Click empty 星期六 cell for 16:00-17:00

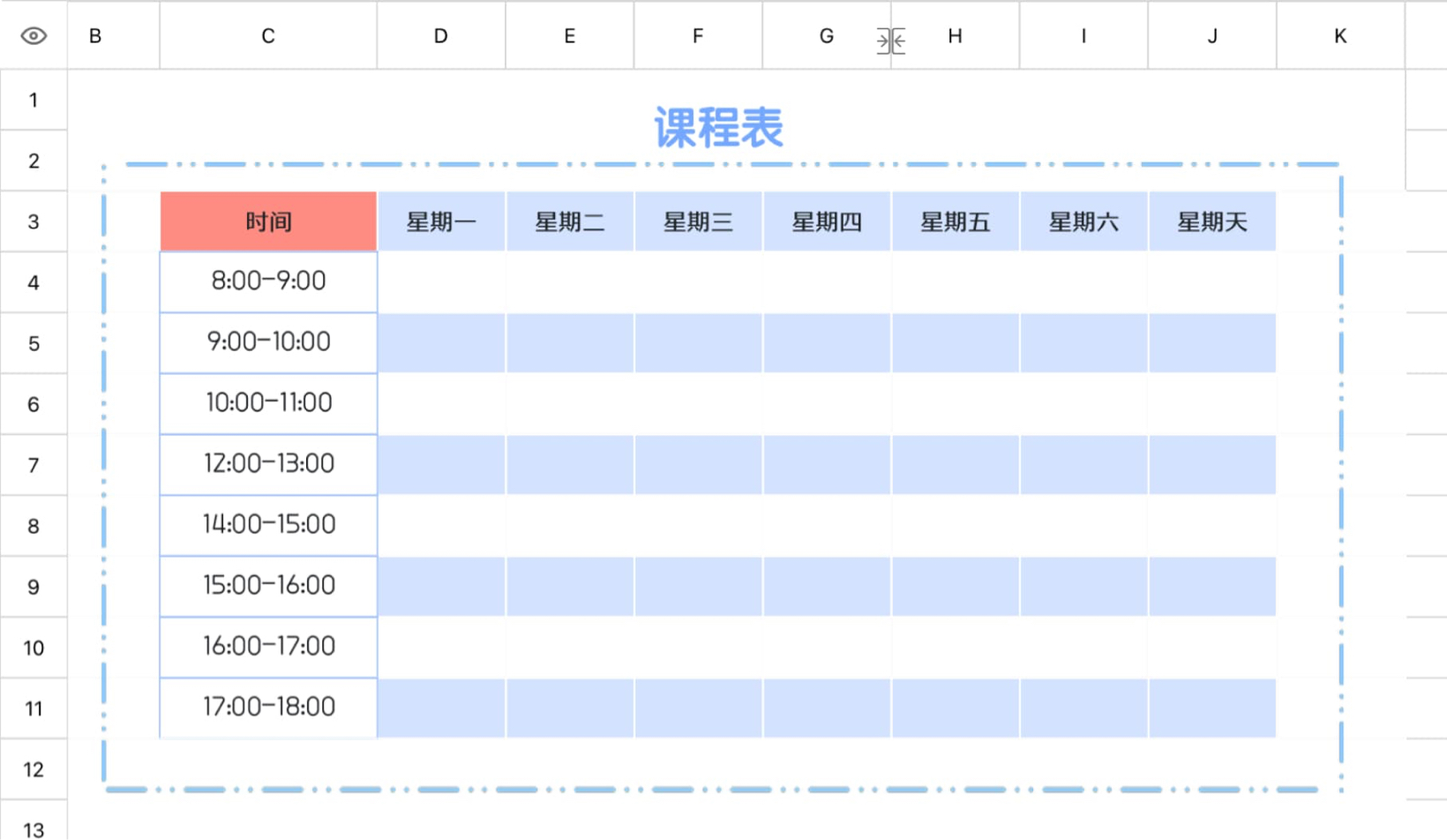click(1083, 648)
